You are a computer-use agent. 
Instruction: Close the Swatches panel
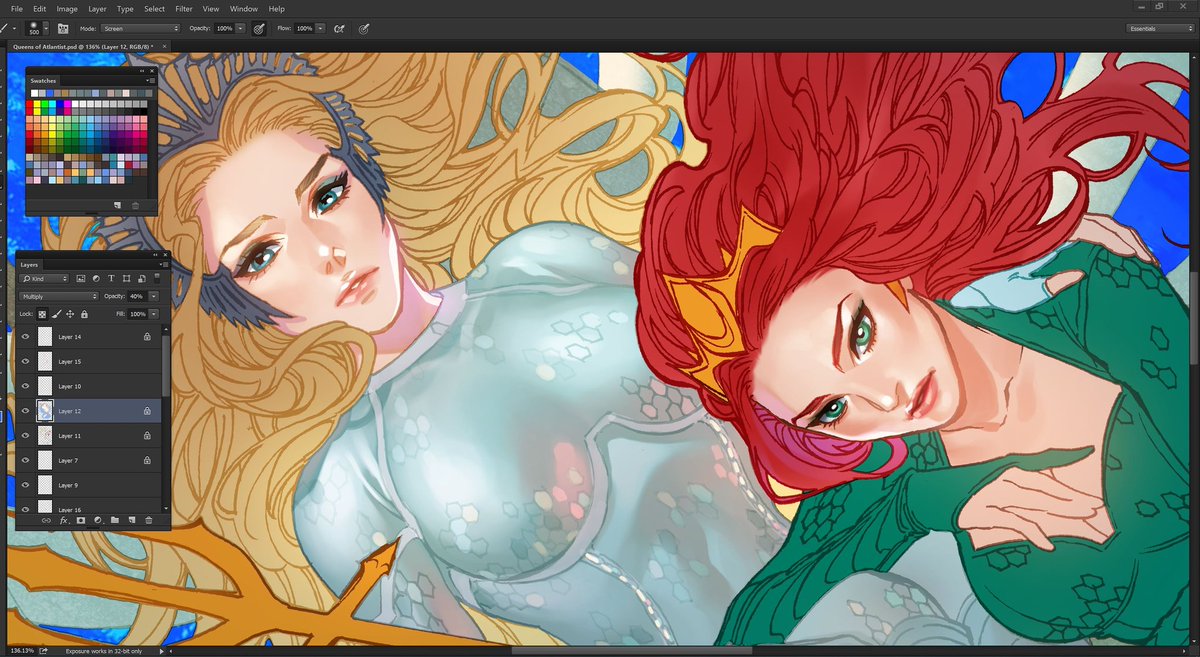[152, 71]
